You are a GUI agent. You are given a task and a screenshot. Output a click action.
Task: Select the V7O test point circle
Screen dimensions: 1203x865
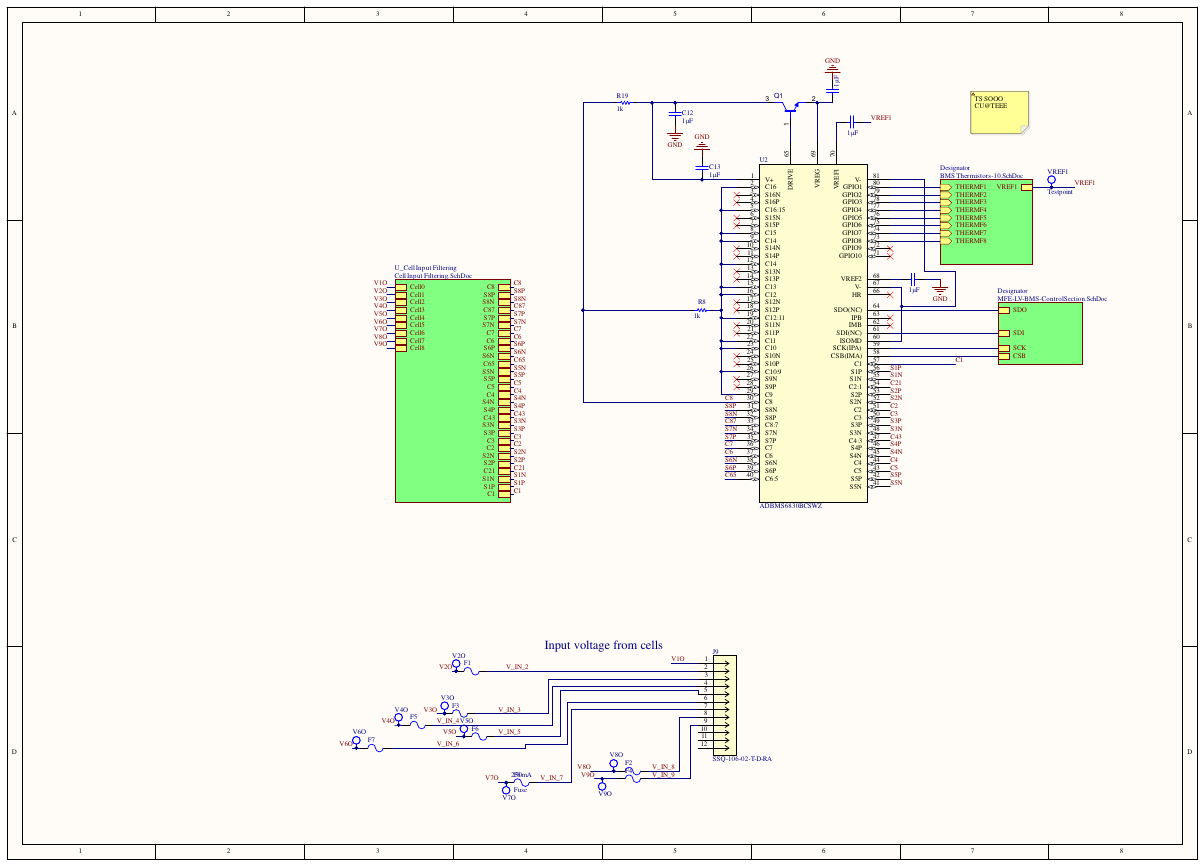tap(508, 789)
